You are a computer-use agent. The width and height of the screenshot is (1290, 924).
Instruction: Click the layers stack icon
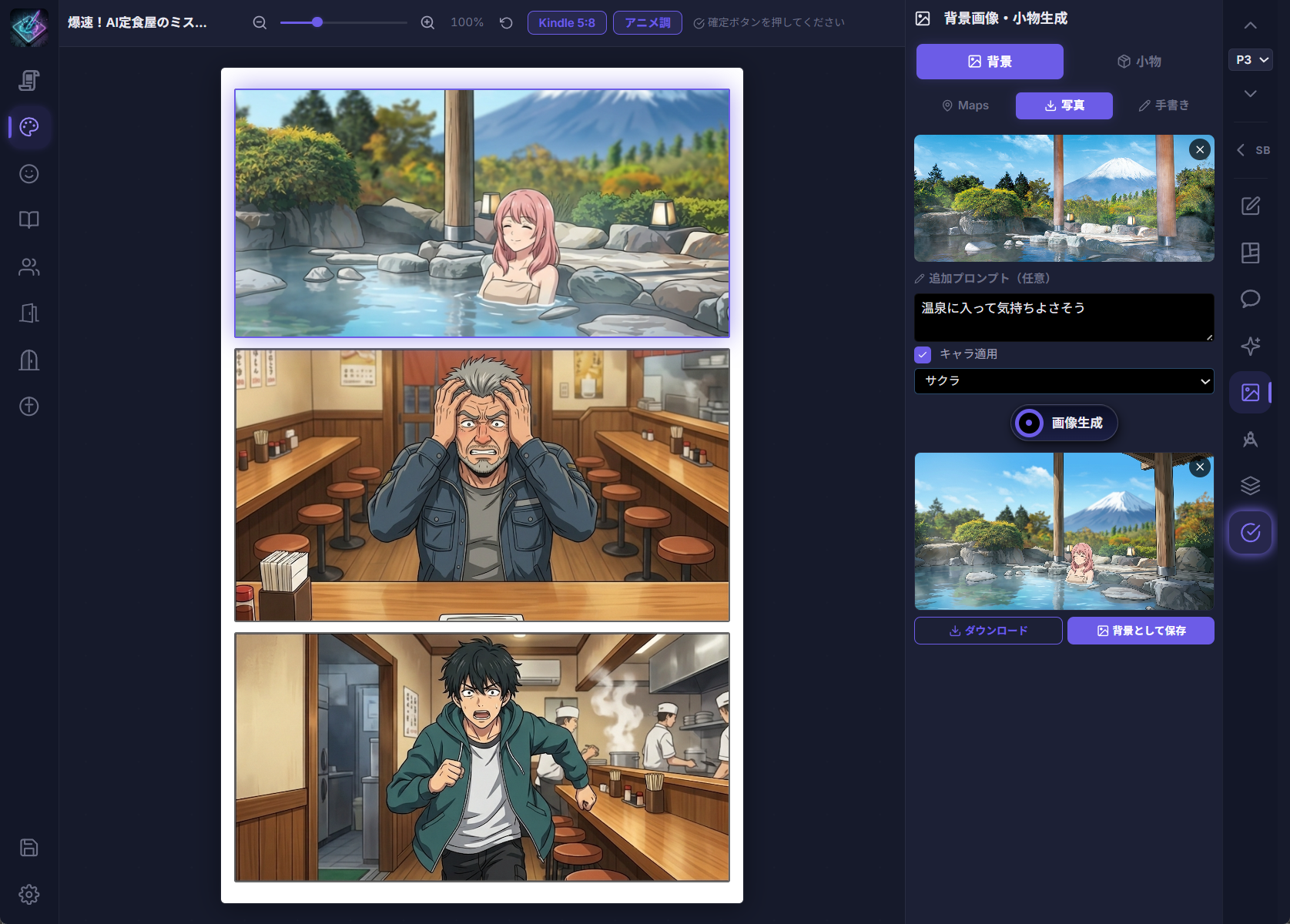click(x=1250, y=485)
